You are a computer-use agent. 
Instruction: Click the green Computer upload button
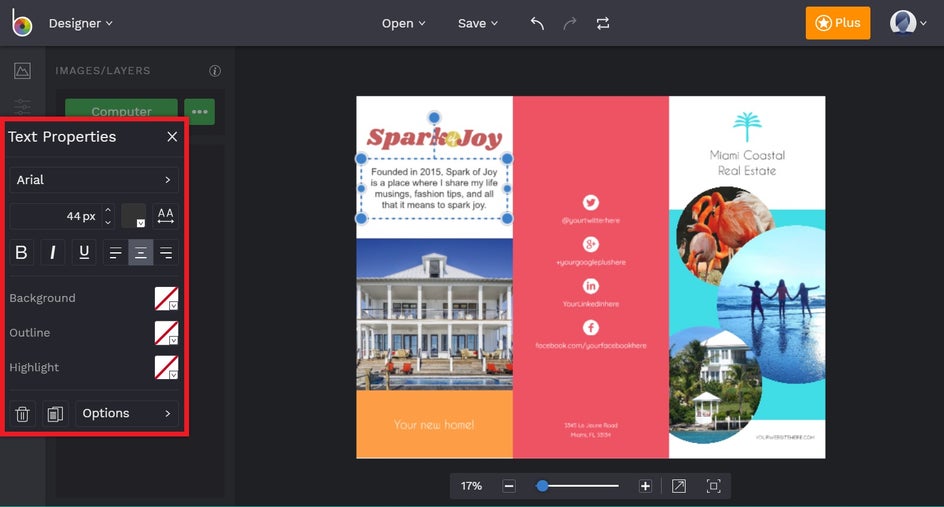tap(121, 111)
